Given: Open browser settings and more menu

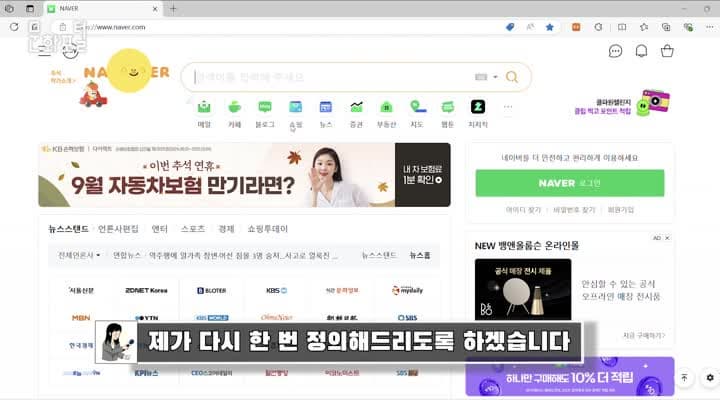Looking at the screenshot, I should click(x=709, y=27).
